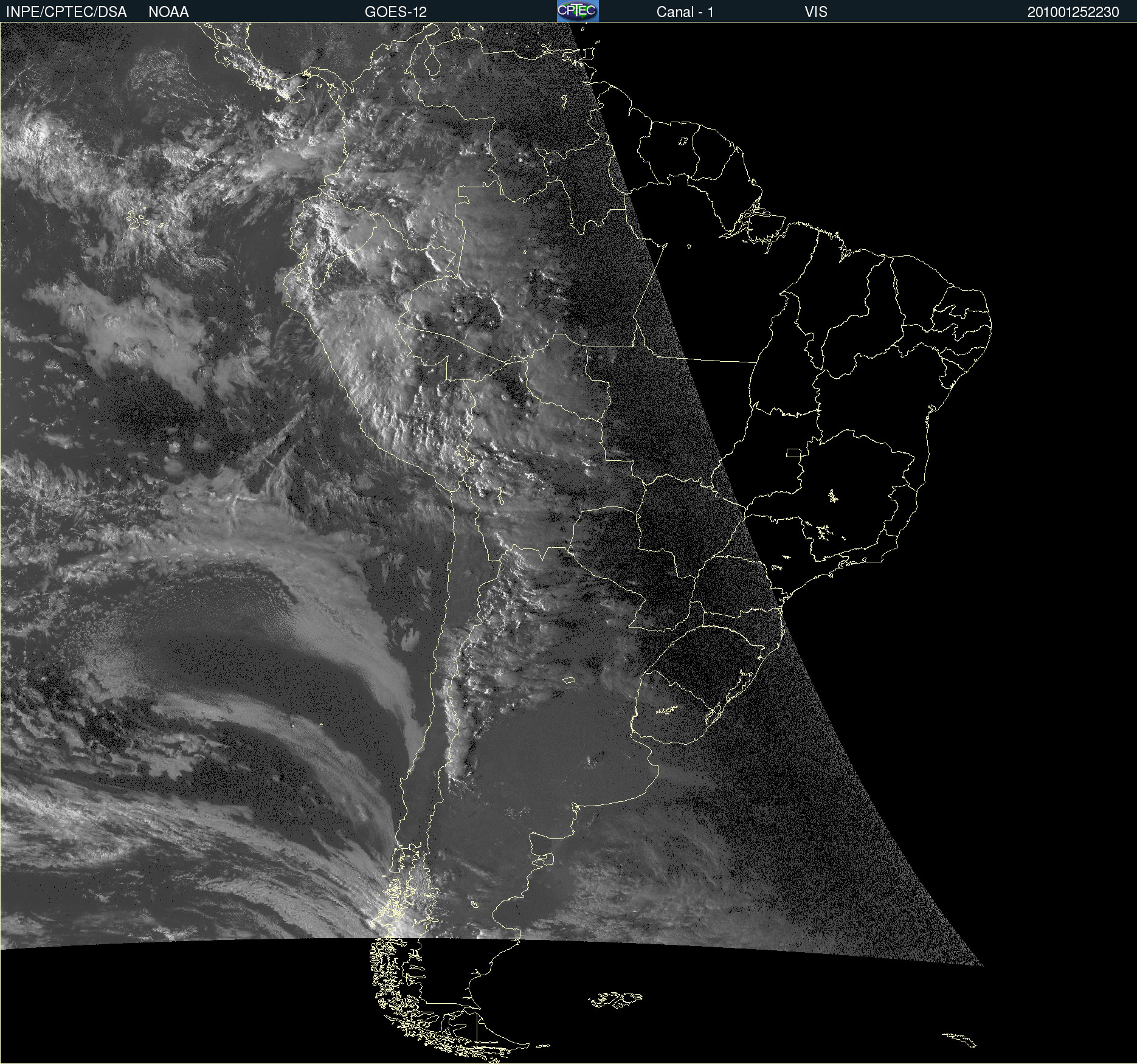Select the 201001252230 timestamp
This screenshot has height=1064, width=1137.
pyautogui.click(x=1073, y=12)
